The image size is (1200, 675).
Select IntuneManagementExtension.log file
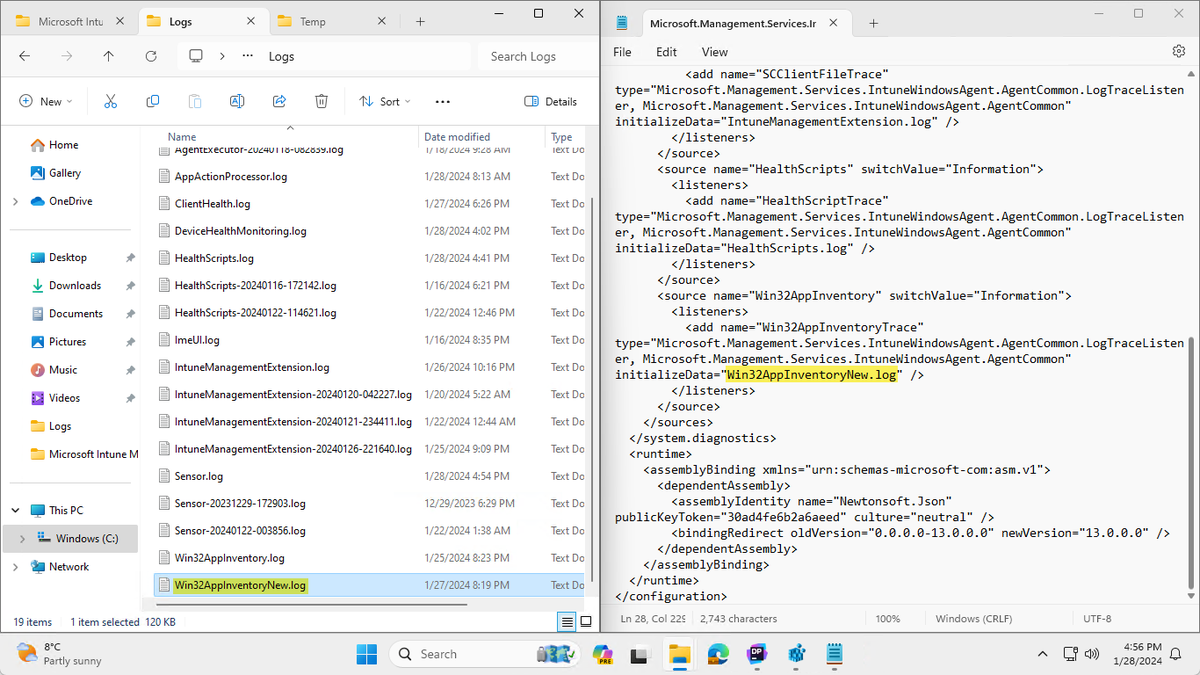pyautogui.click(x=252, y=367)
